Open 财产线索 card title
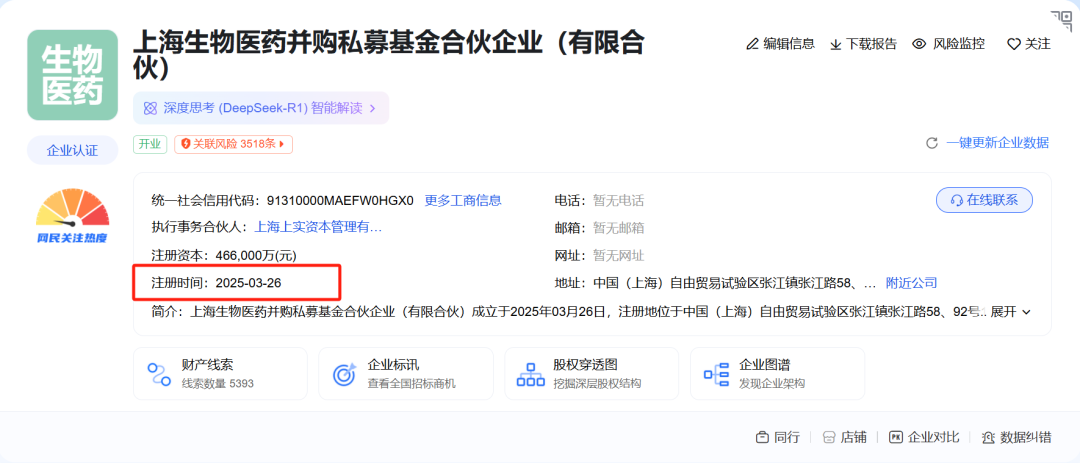The width and height of the screenshot is (1080, 463). point(208,365)
